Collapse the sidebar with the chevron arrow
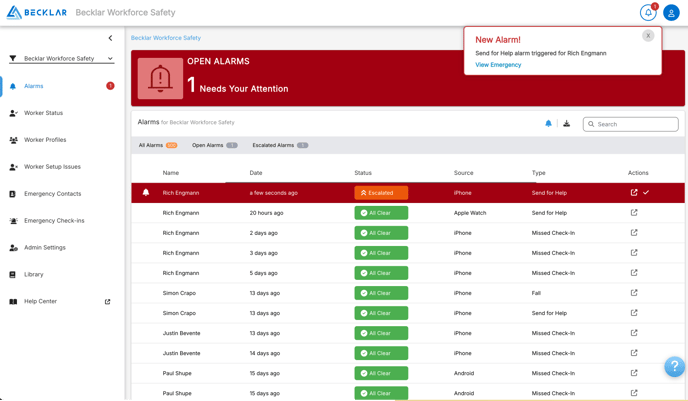688x401 pixels. coord(110,38)
